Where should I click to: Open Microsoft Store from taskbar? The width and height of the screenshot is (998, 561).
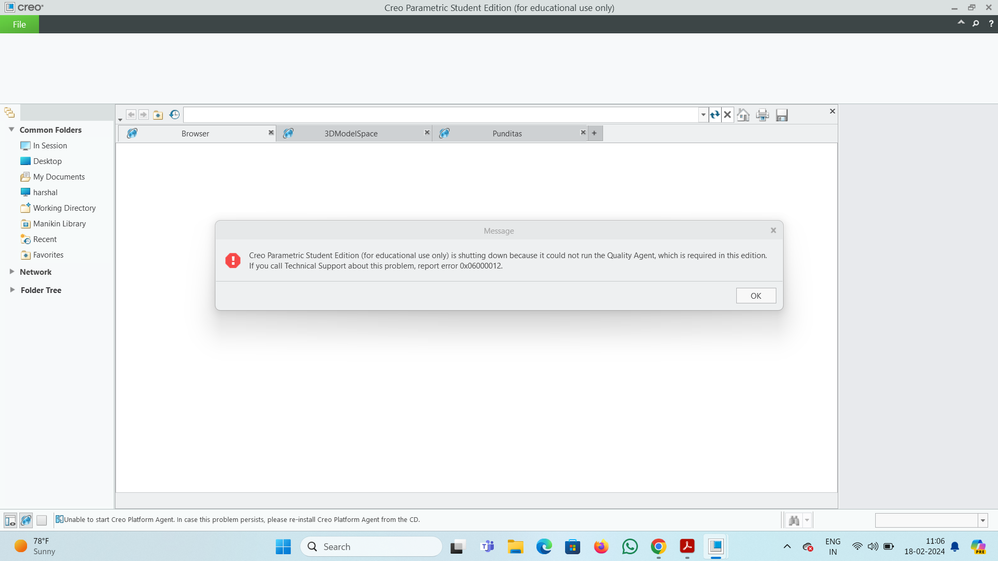coord(572,546)
